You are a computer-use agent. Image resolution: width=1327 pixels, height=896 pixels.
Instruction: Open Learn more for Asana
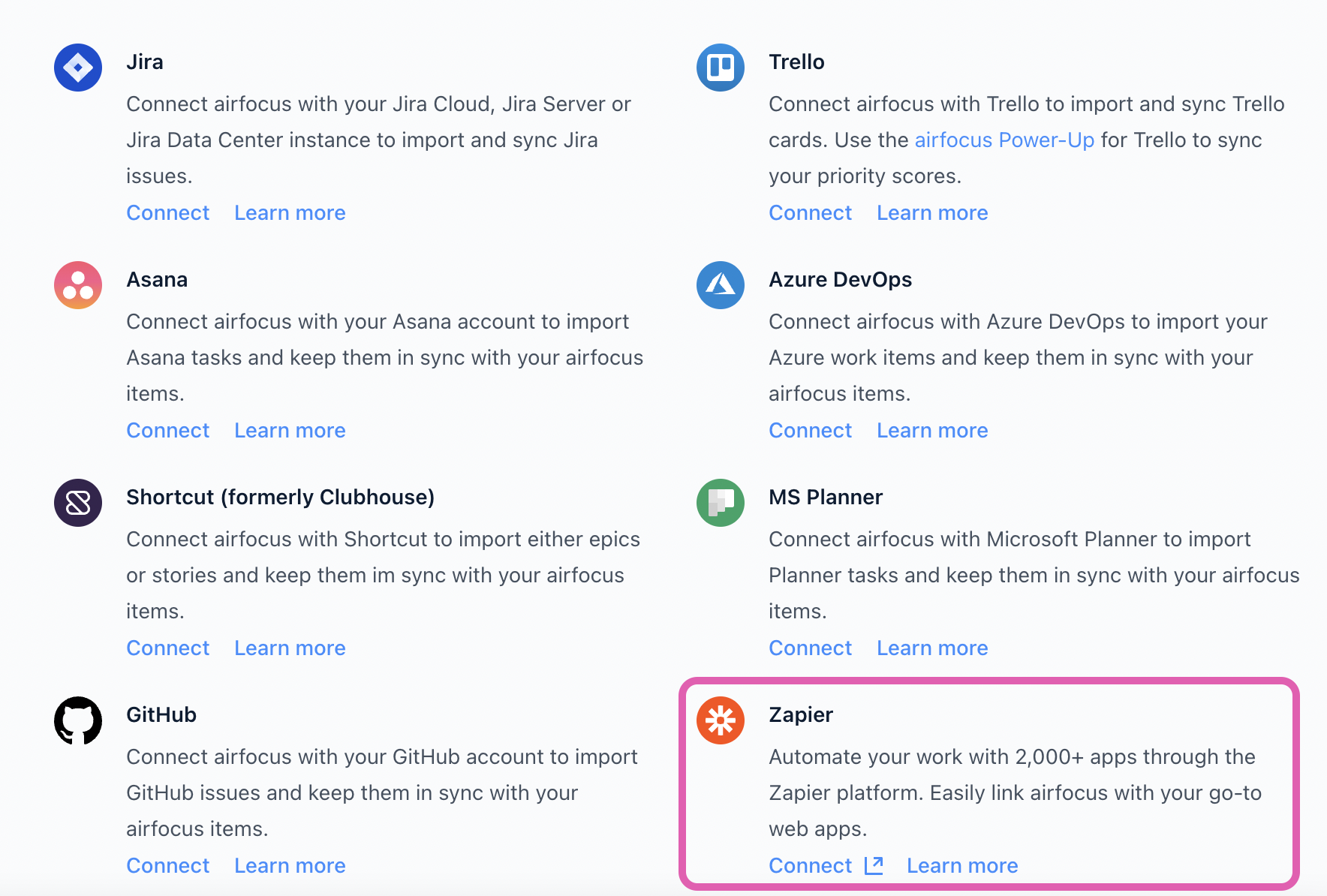pos(290,431)
